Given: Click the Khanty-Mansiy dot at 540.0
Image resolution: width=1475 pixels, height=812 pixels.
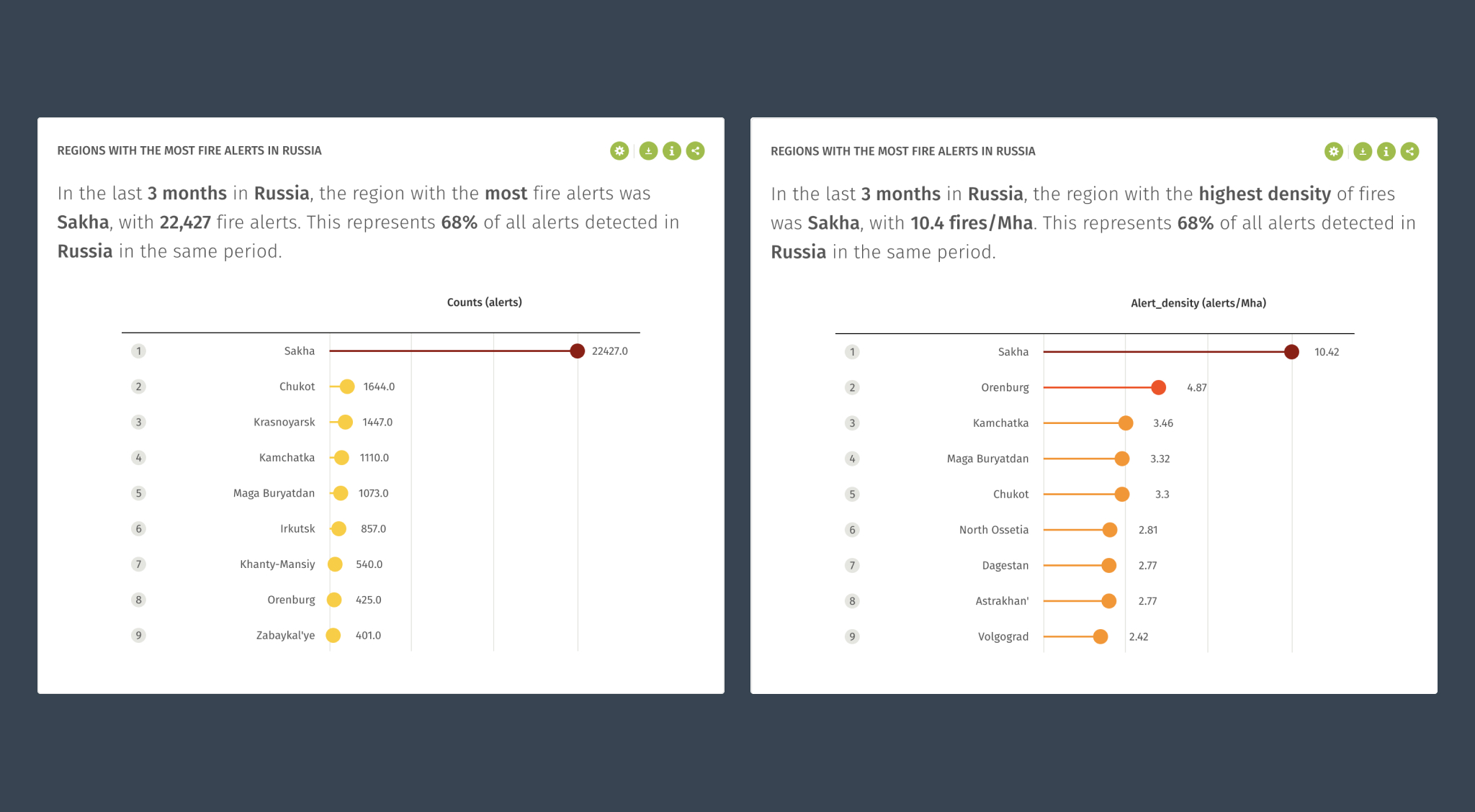Looking at the screenshot, I should coord(335,564).
